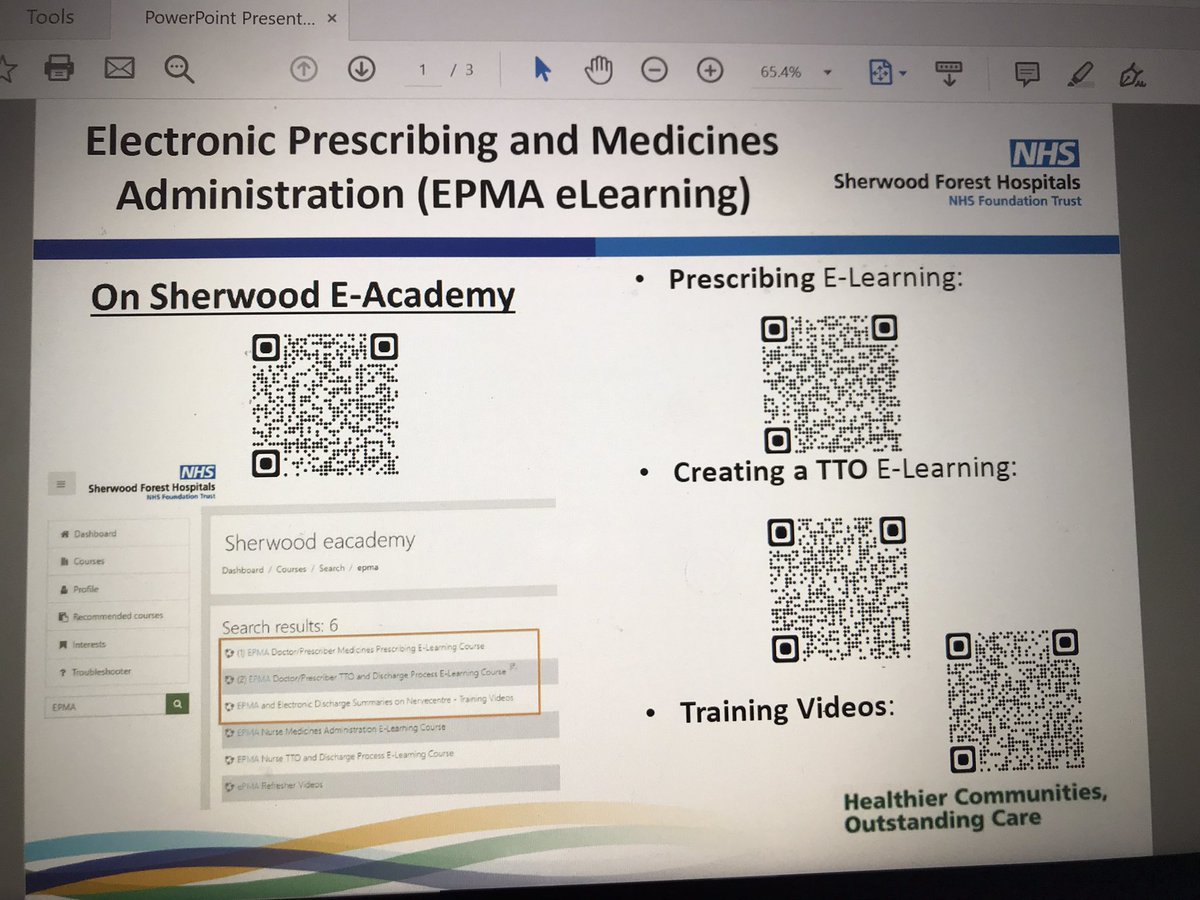Viewport: 1200px width, 900px height.
Task: Click the ePMA Refresher Videos result
Action: [x=273, y=786]
